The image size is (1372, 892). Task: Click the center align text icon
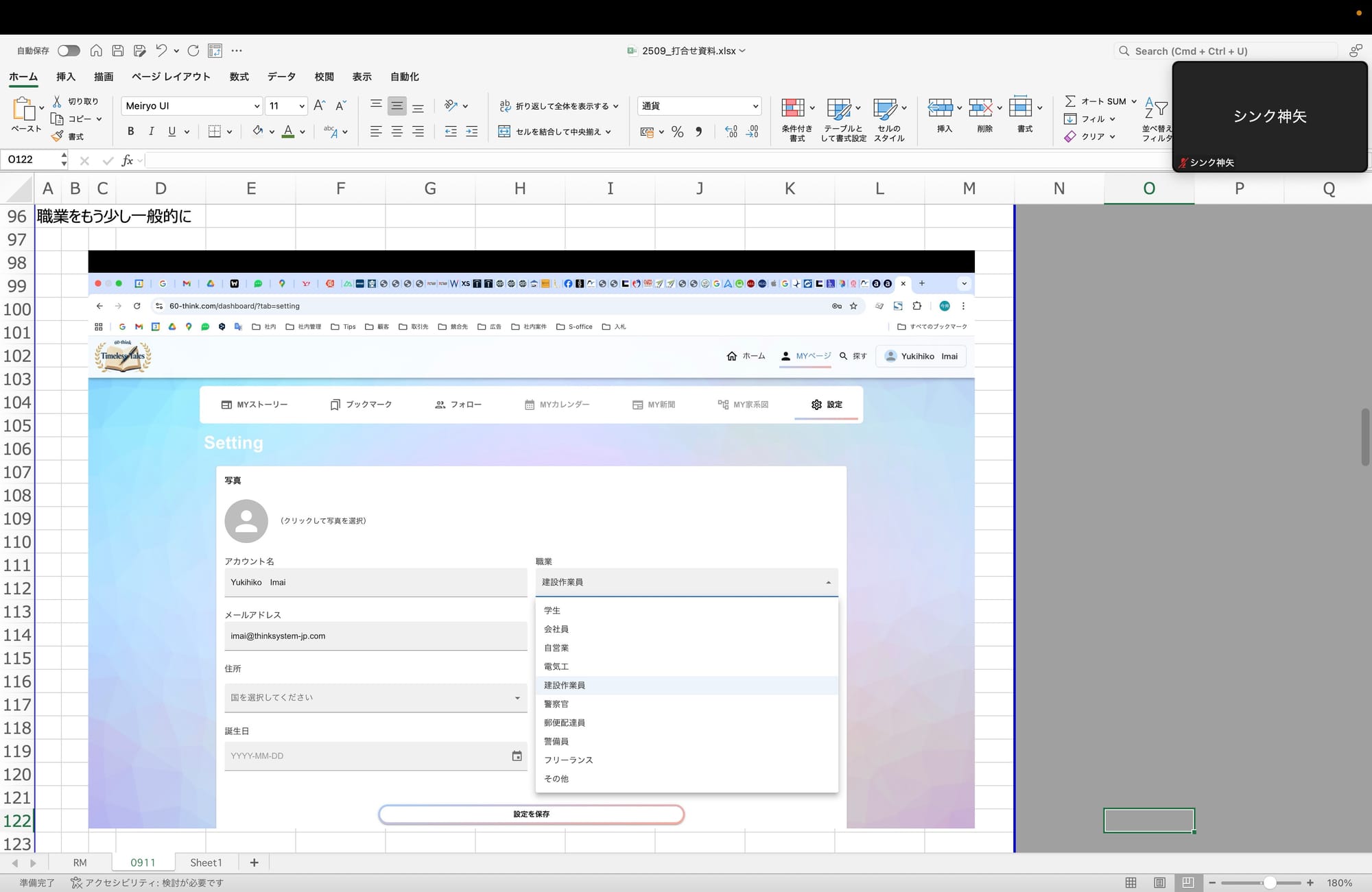[x=397, y=132]
